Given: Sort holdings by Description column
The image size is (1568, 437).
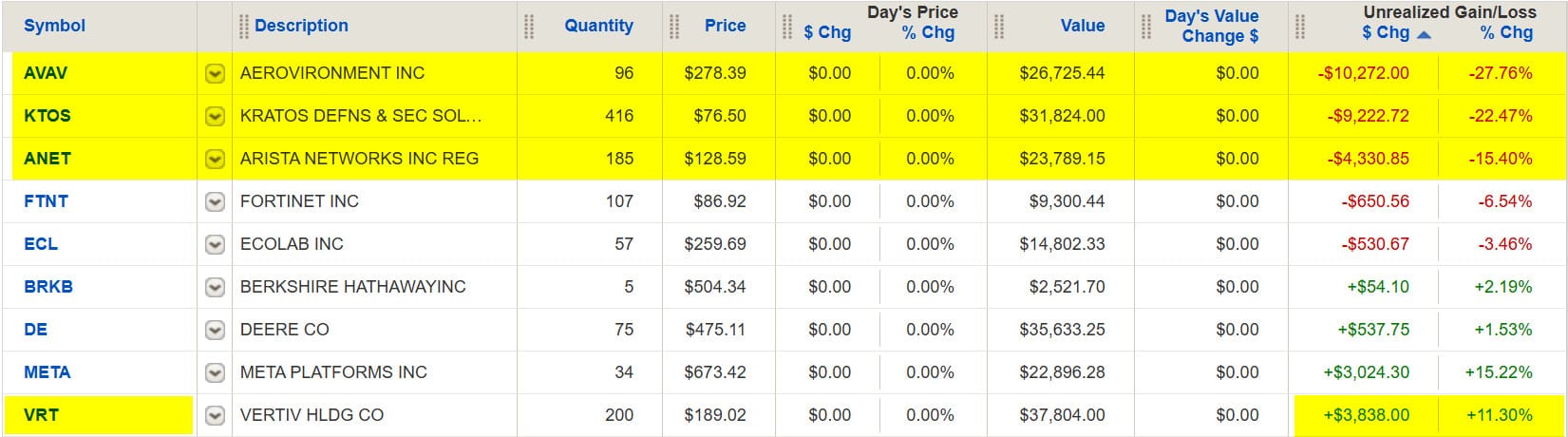Looking at the screenshot, I should click(x=301, y=26).
